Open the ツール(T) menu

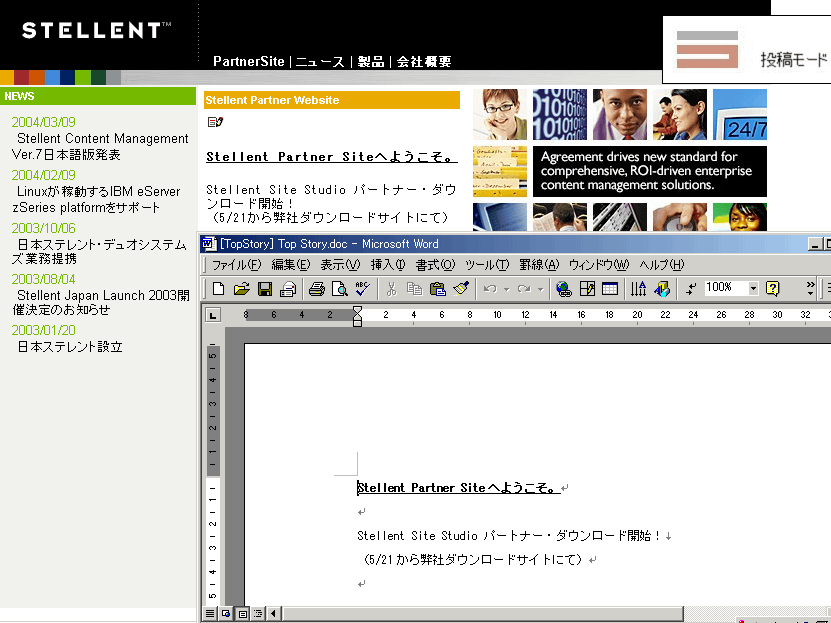(x=487, y=264)
